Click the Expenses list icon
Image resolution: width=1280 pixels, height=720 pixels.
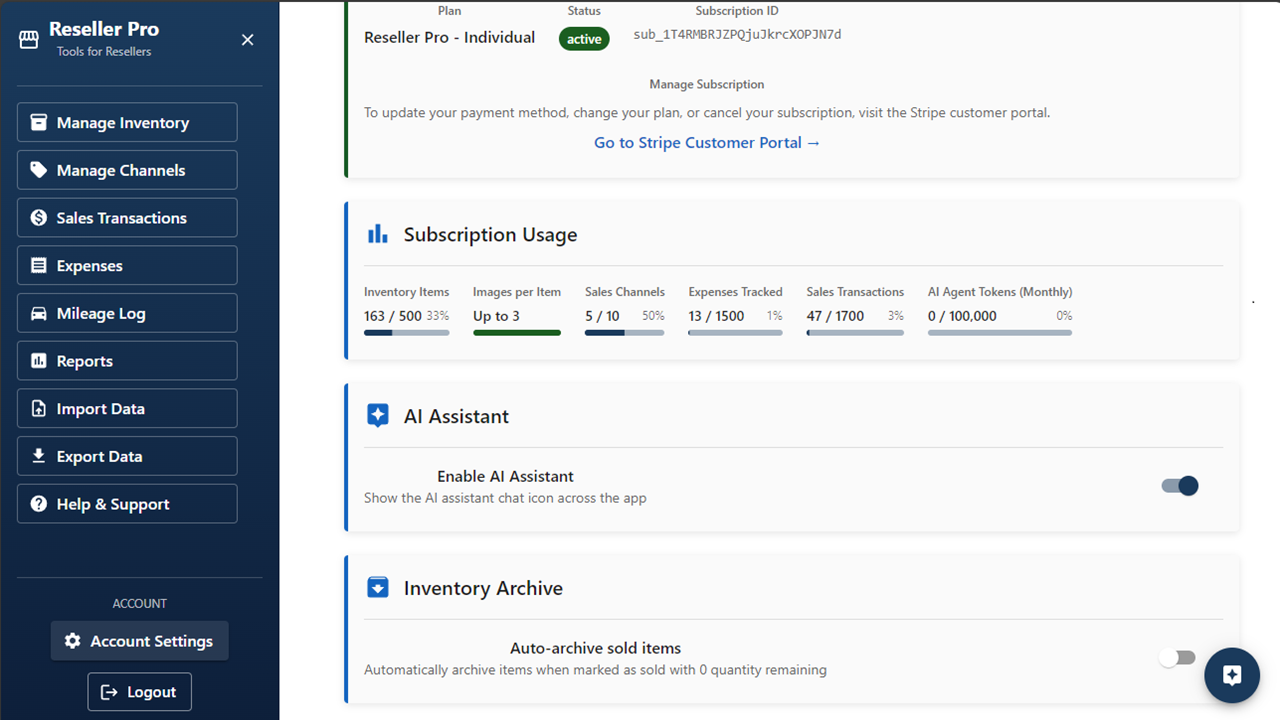click(39, 265)
